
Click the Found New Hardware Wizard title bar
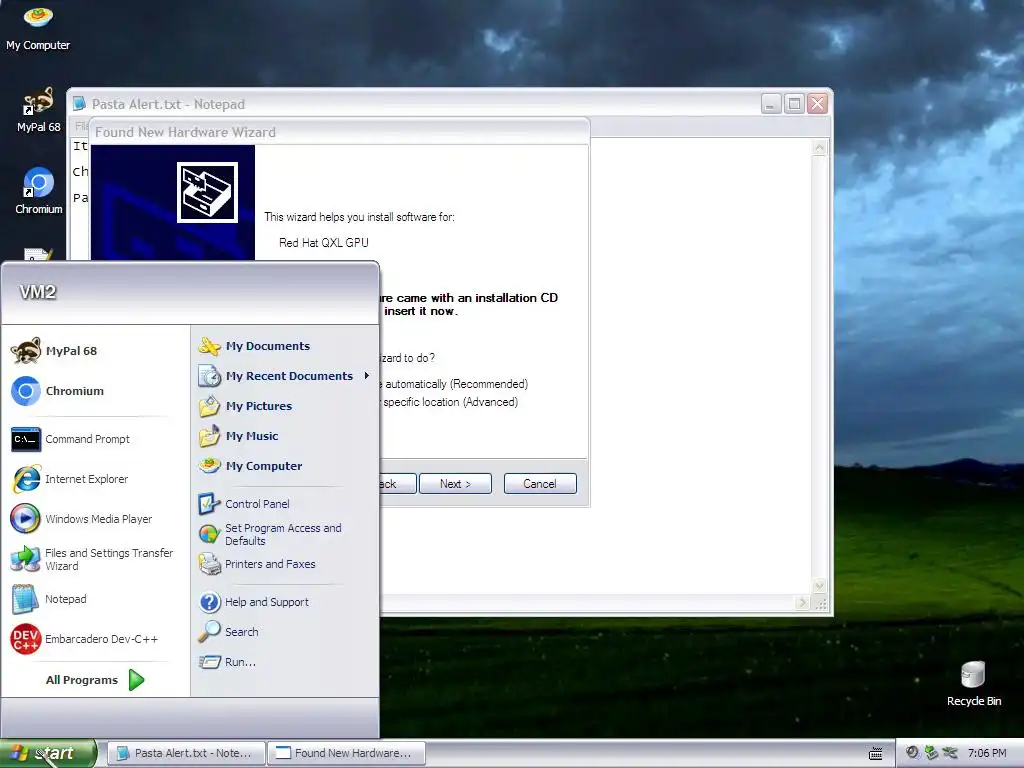click(339, 132)
